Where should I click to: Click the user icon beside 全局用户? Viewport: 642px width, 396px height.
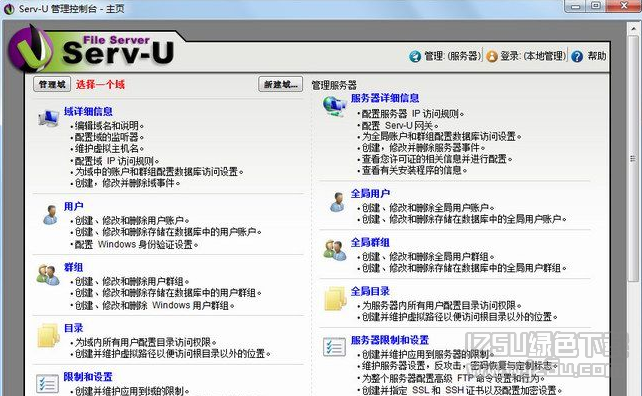[x=337, y=201]
